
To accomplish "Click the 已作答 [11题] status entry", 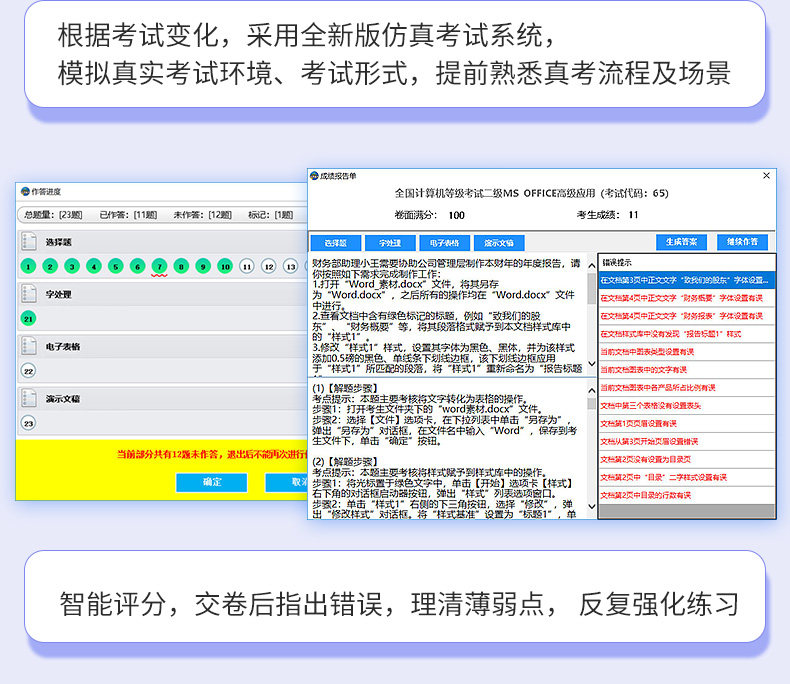I will point(128,215).
